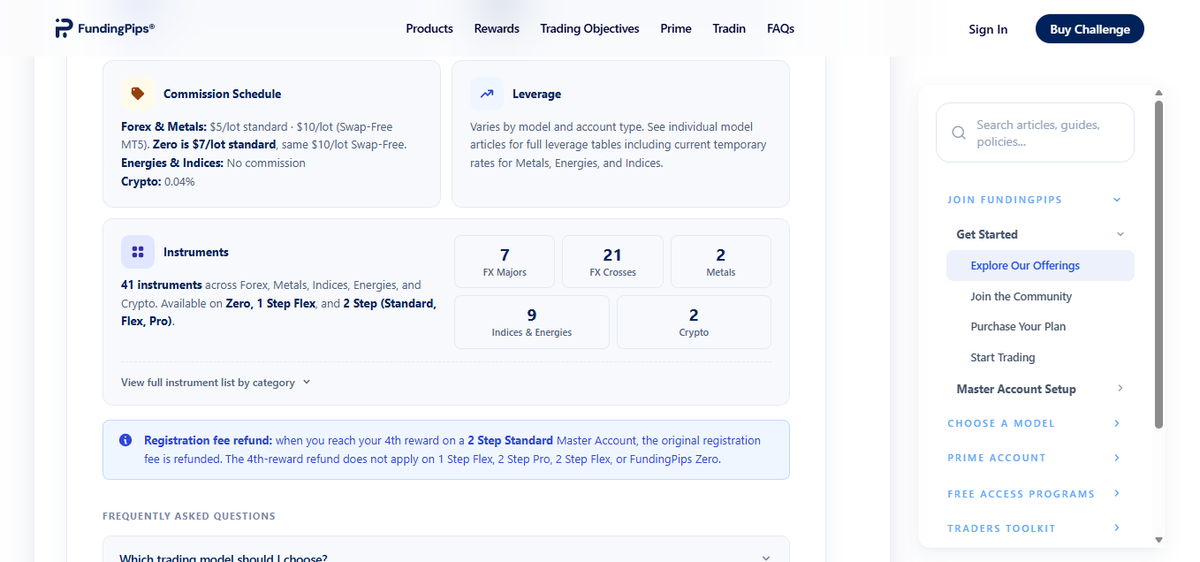Click the Leverage trend arrow icon

coord(487,94)
